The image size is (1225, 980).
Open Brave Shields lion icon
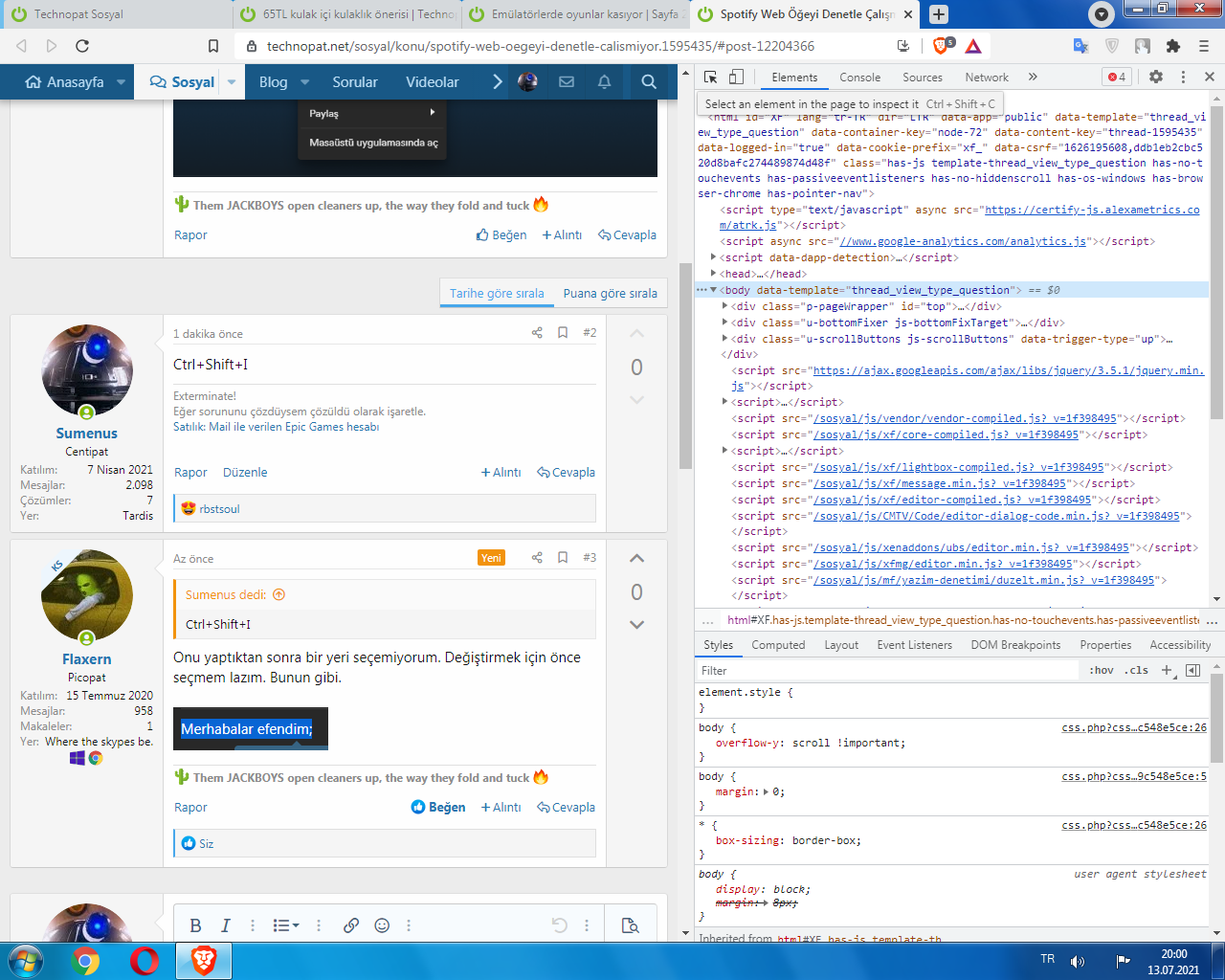940,45
